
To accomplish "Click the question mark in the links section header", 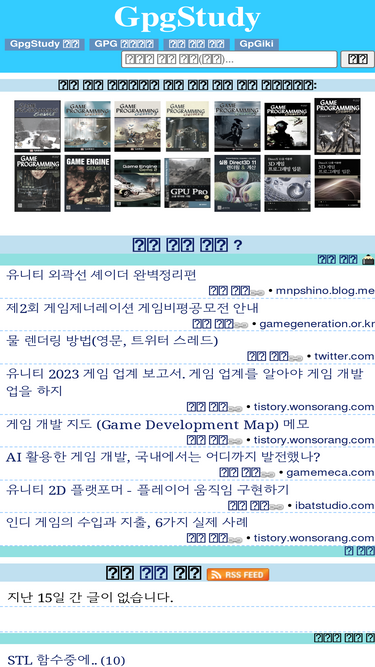I will tap(238, 245).
